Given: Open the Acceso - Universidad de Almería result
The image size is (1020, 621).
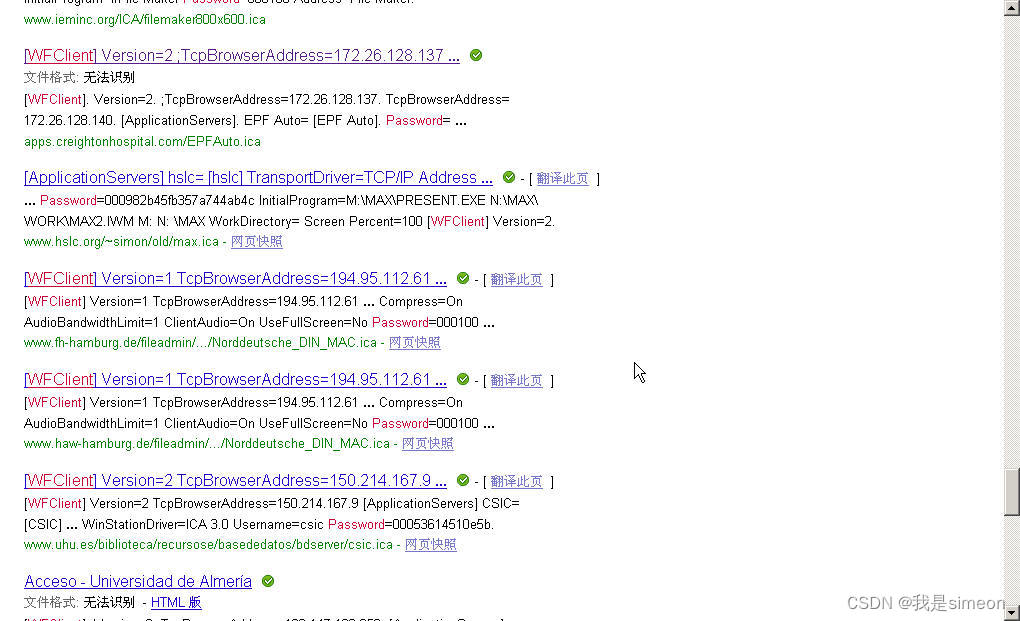Looking at the screenshot, I should [137, 581].
